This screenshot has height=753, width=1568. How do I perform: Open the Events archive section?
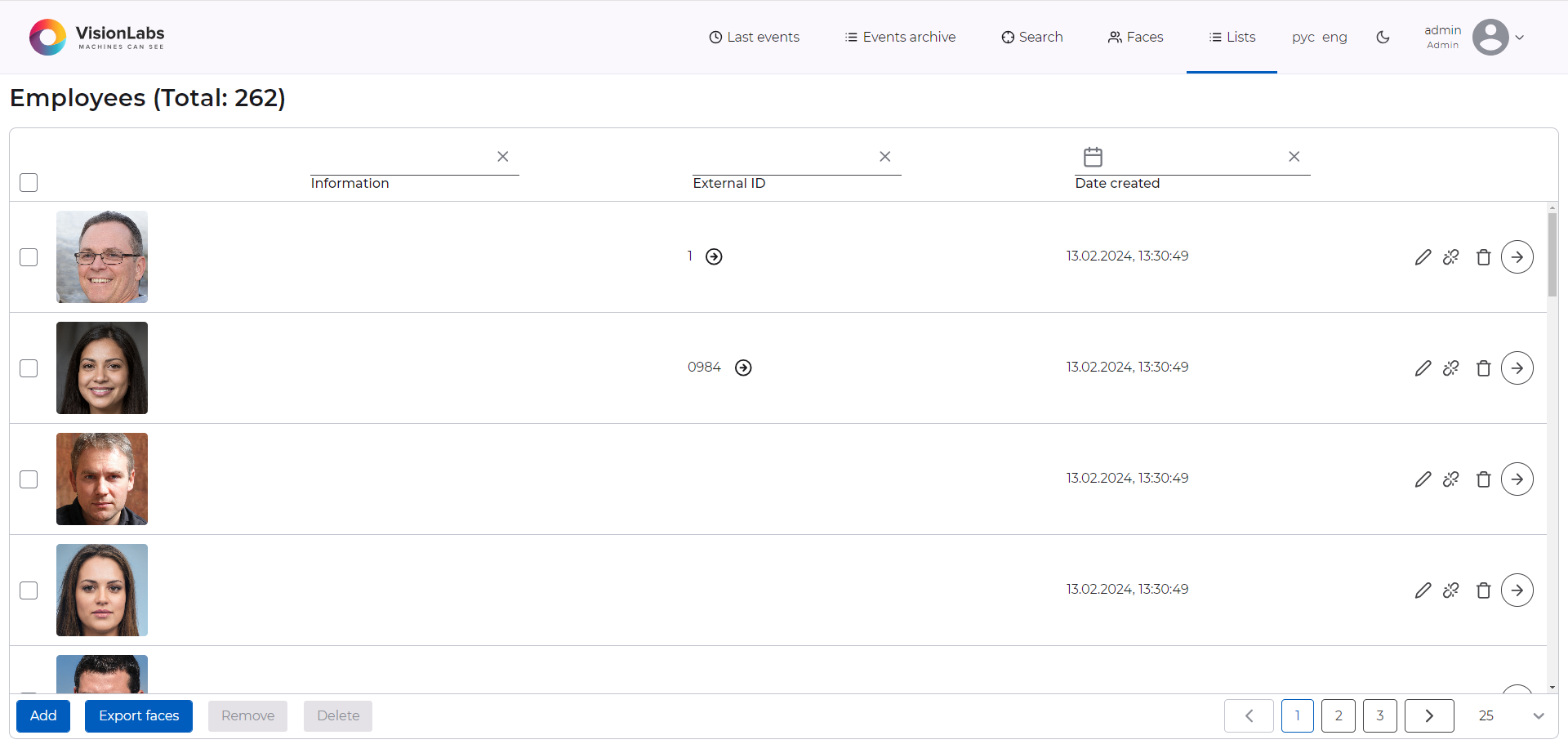pyautogui.click(x=899, y=37)
